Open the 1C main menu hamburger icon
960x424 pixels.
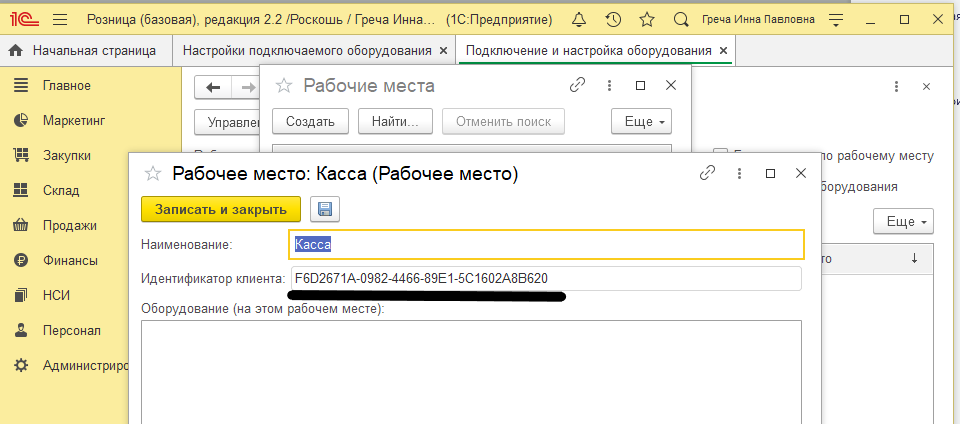(x=59, y=20)
